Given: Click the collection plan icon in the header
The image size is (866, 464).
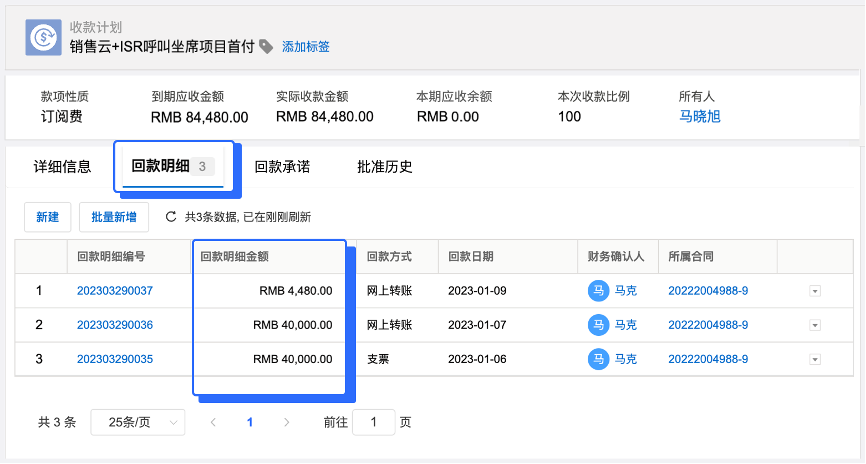Looking at the screenshot, I should 44,37.
